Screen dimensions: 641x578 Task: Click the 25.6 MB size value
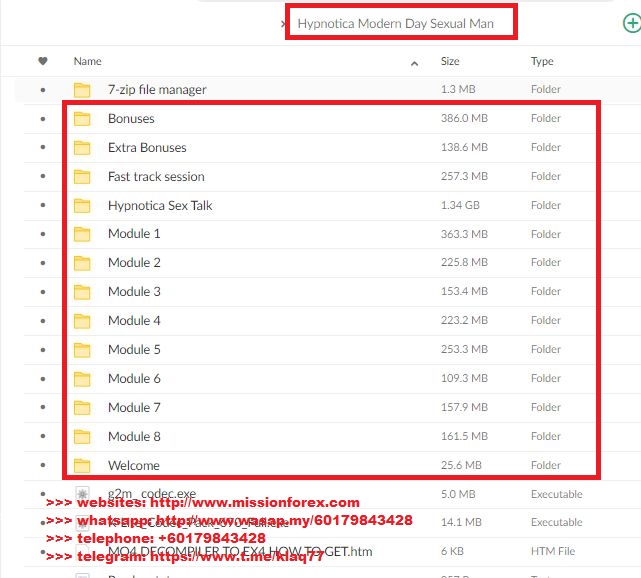tap(461, 465)
